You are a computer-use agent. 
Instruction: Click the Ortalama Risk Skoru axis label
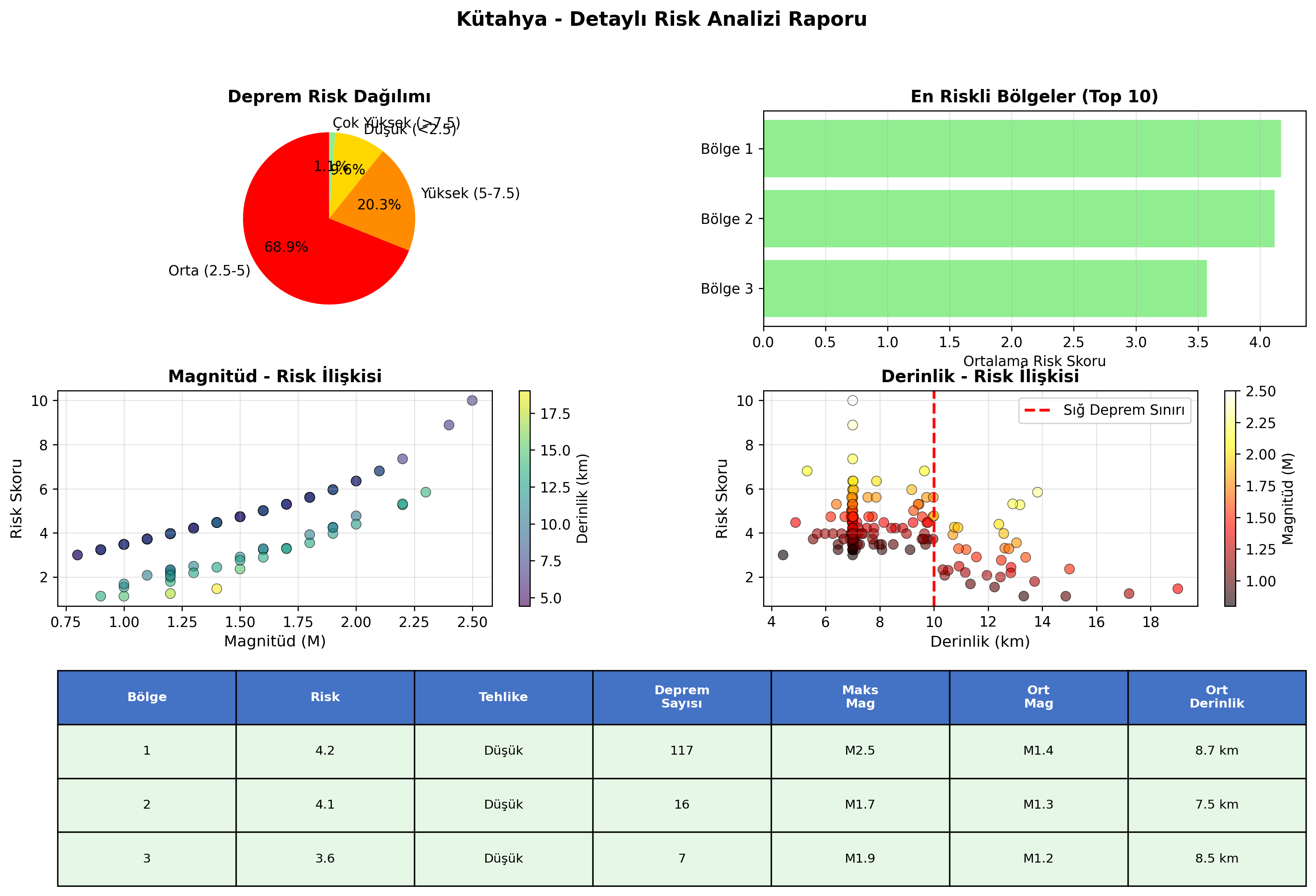coord(1035,361)
